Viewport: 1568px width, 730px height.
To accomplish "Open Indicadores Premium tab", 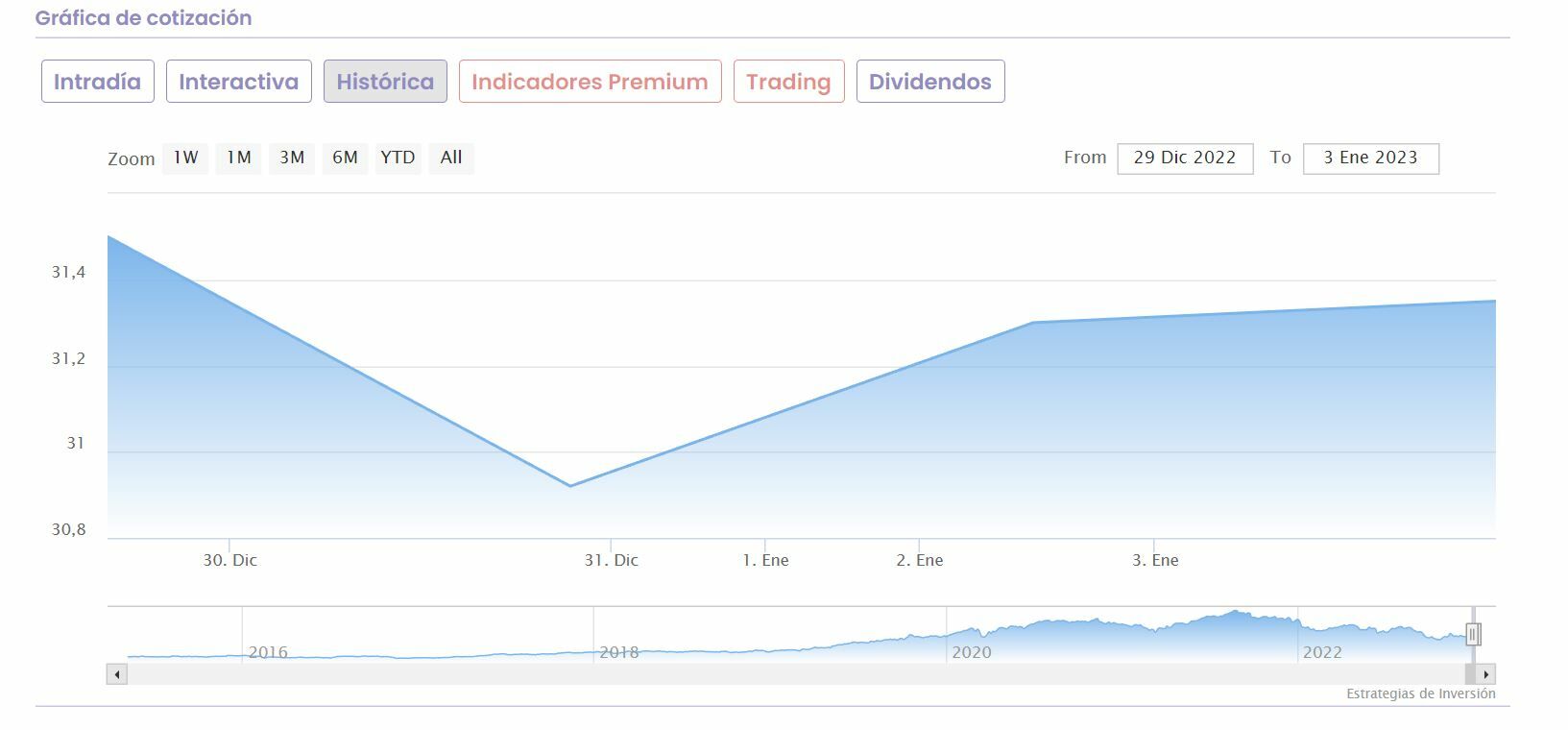I will tap(590, 82).
